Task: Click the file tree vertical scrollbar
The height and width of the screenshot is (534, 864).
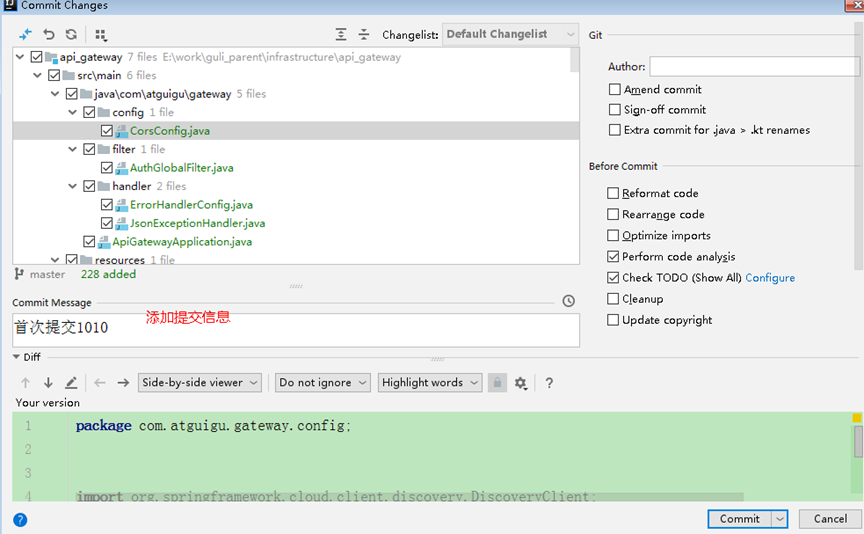Action: pos(574,60)
